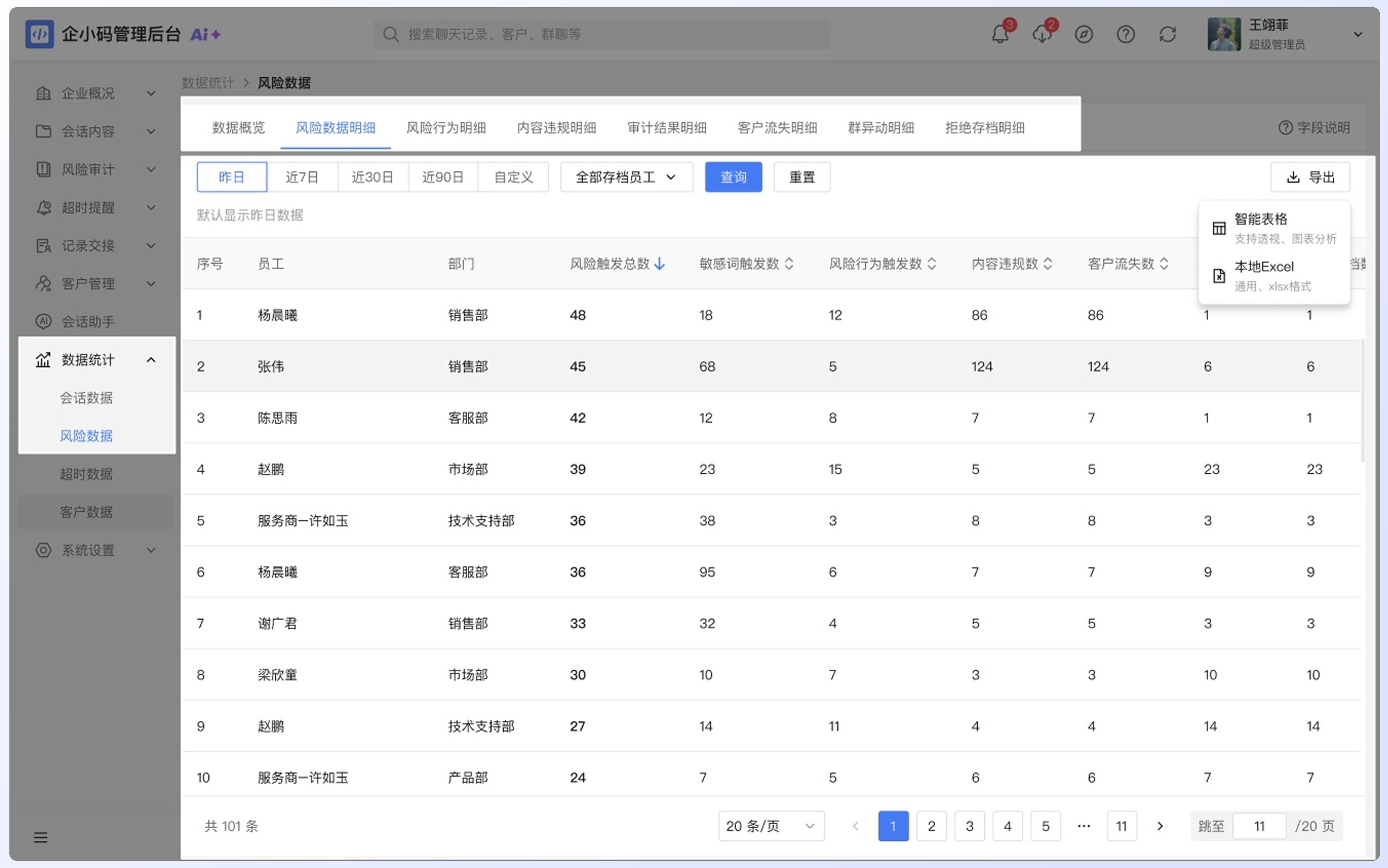Select the 近7日 date range

pyautogui.click(x=302, y=177)
